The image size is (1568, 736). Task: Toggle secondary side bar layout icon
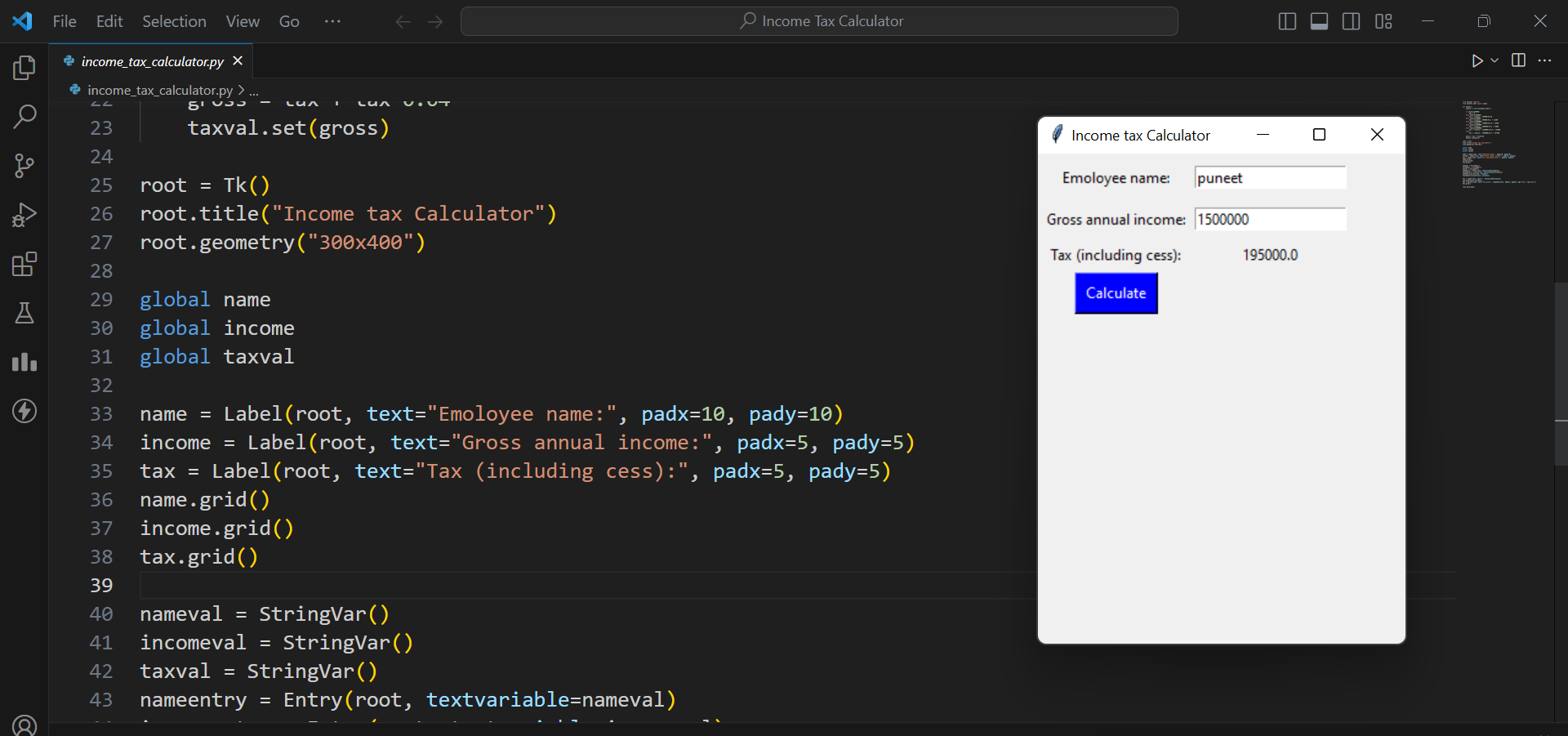[1352, 21]
